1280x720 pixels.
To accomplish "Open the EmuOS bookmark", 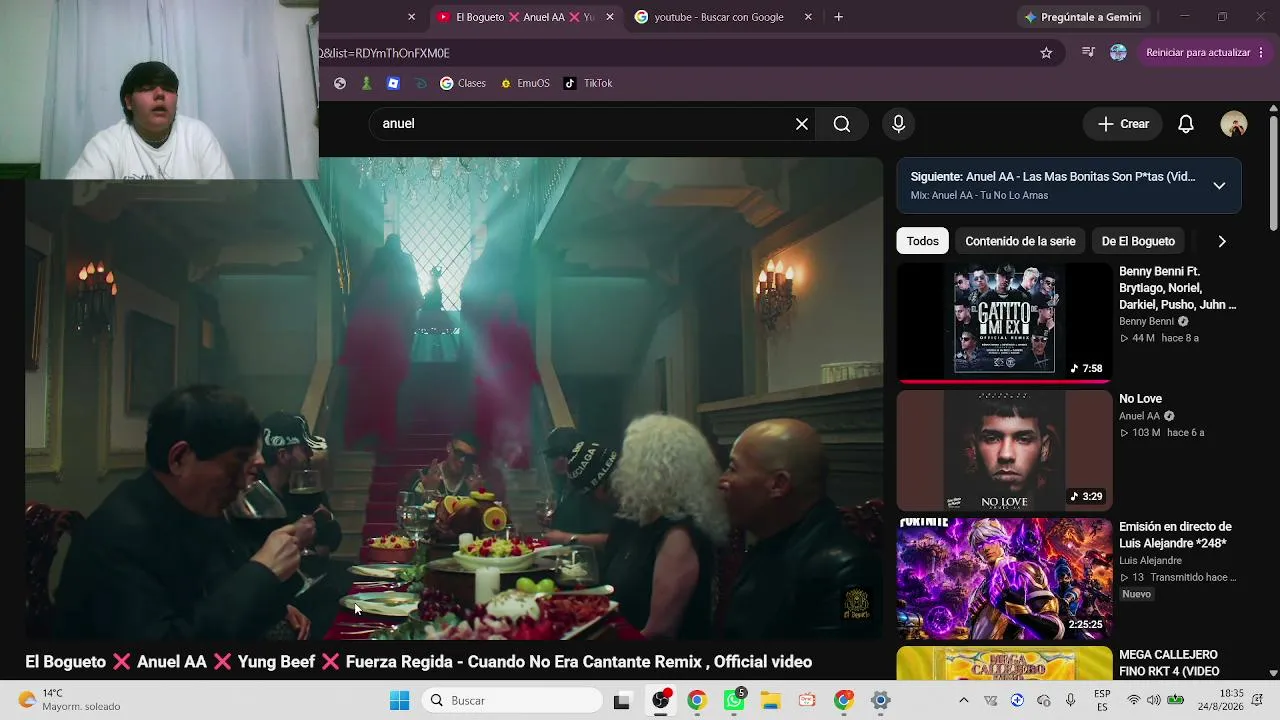I will coord(525,83).
